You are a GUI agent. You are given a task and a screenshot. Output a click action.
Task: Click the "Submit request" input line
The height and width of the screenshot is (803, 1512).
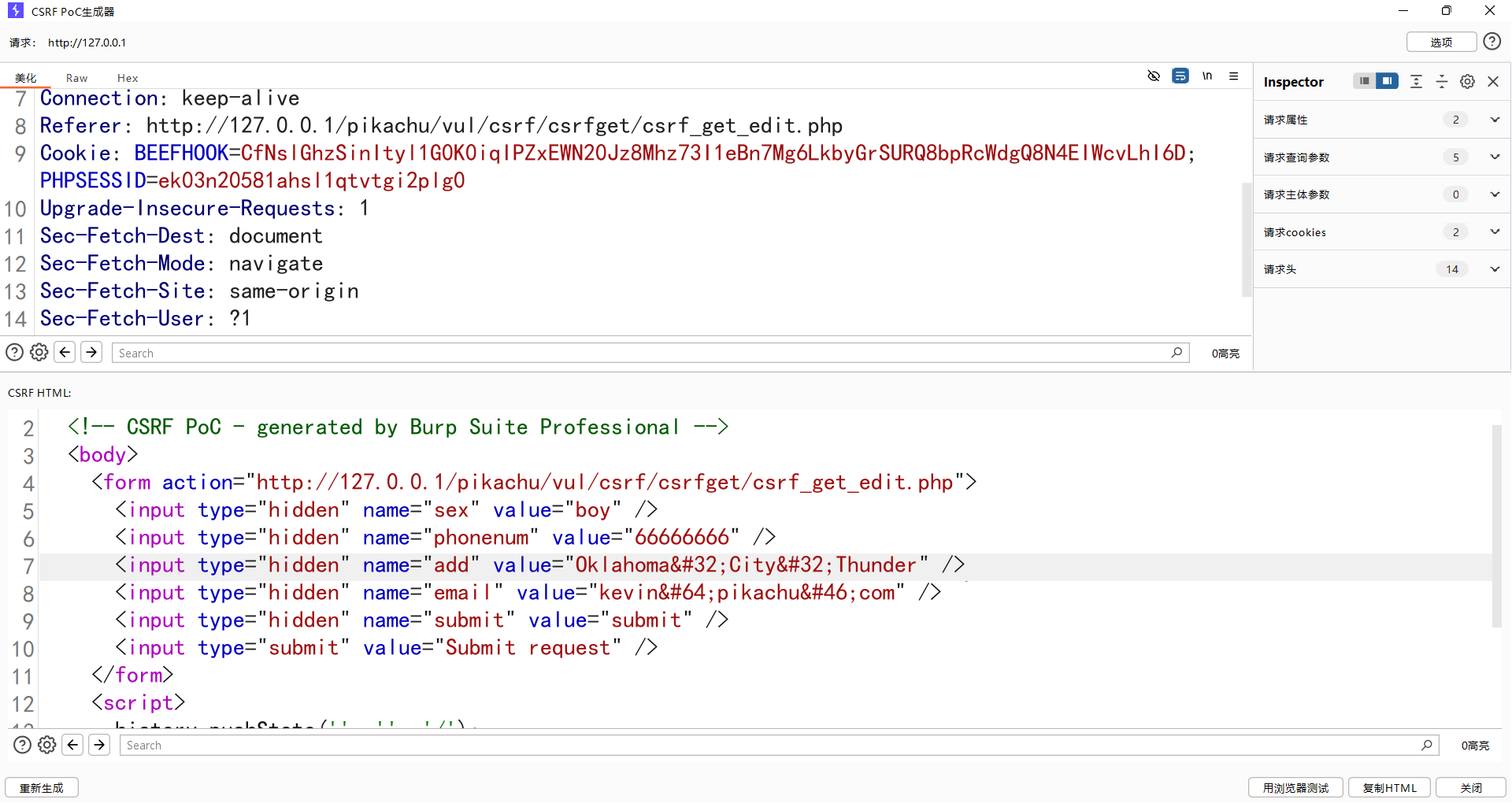[386, 648]
